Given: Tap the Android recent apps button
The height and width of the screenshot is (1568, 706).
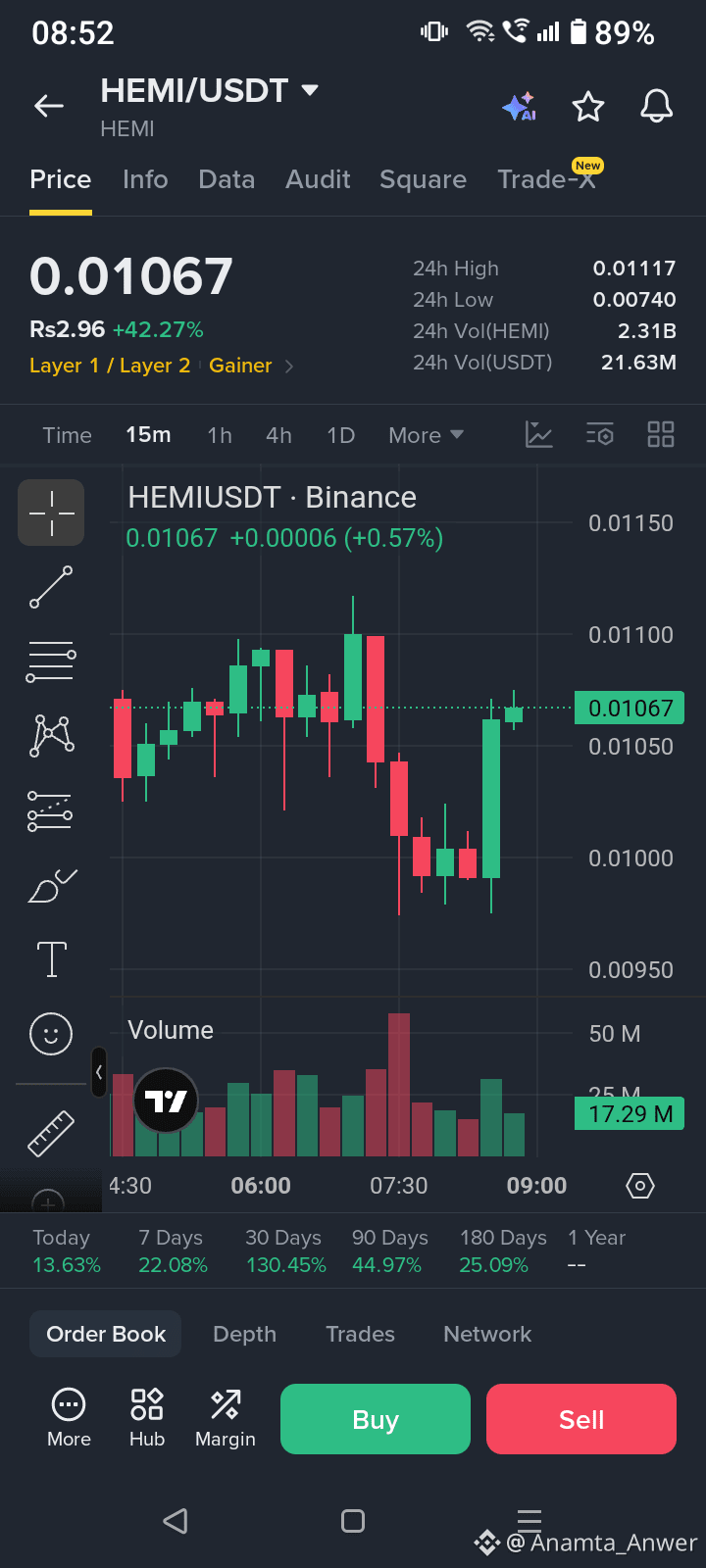Looking at the screenshot, I should coord(529,1521).
